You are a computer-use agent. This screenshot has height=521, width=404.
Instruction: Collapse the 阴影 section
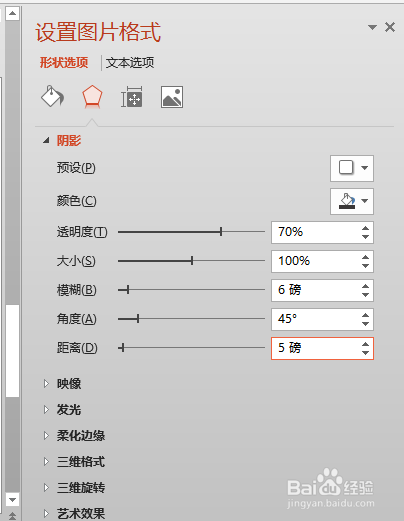pos(46,141)
